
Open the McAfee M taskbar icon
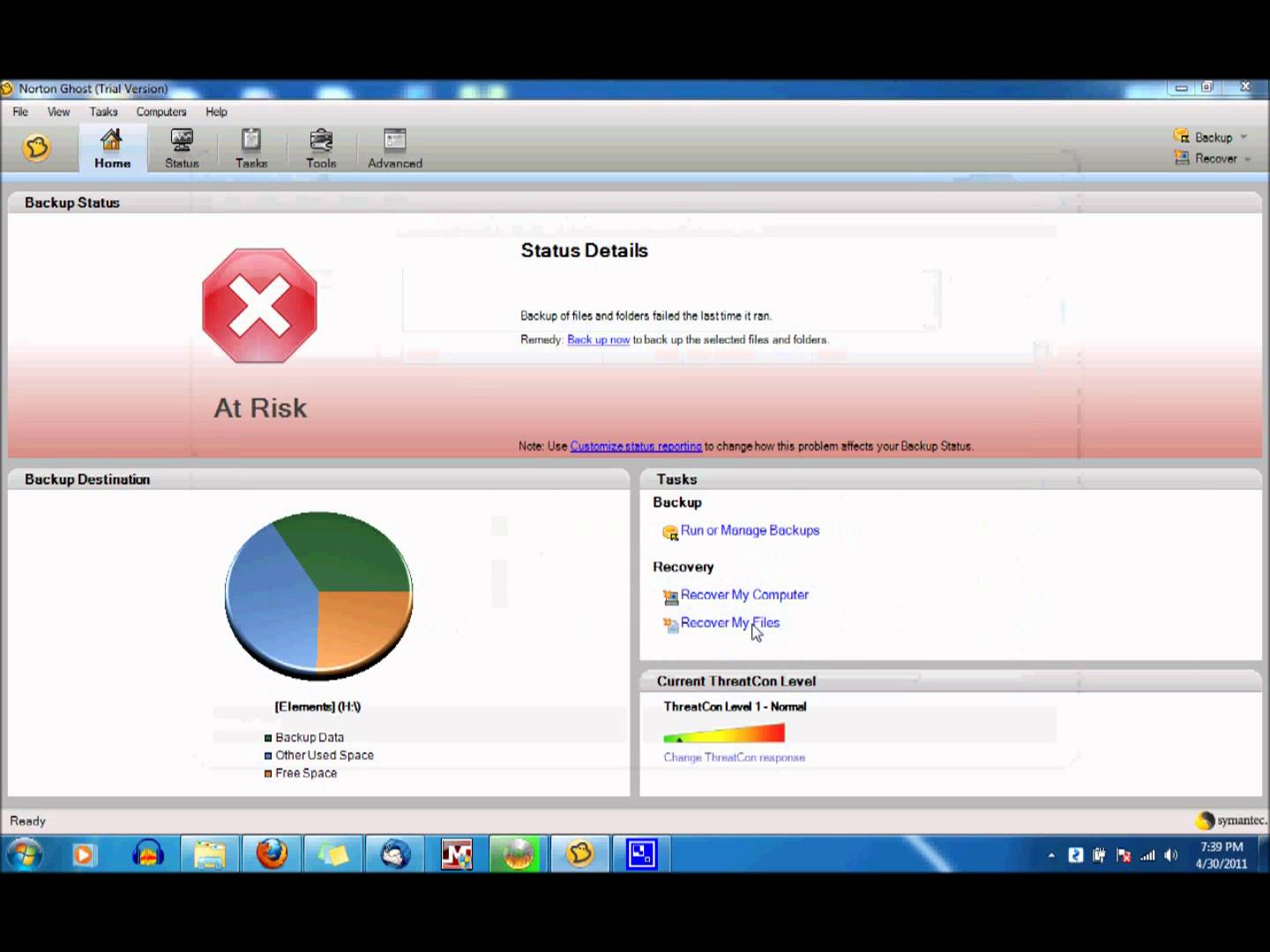[457, 854]
